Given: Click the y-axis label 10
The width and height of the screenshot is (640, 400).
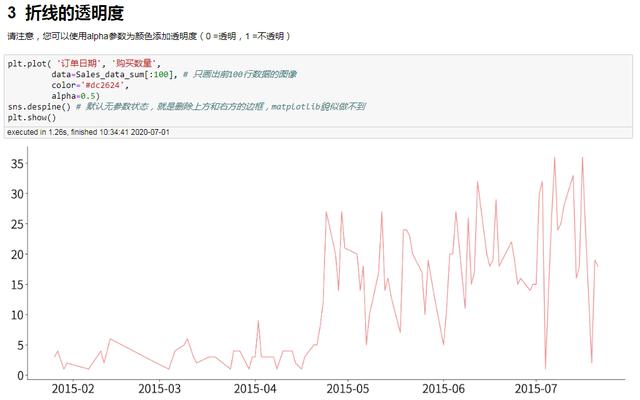Looking at the screenshot, I should click(x=18, y=315).
